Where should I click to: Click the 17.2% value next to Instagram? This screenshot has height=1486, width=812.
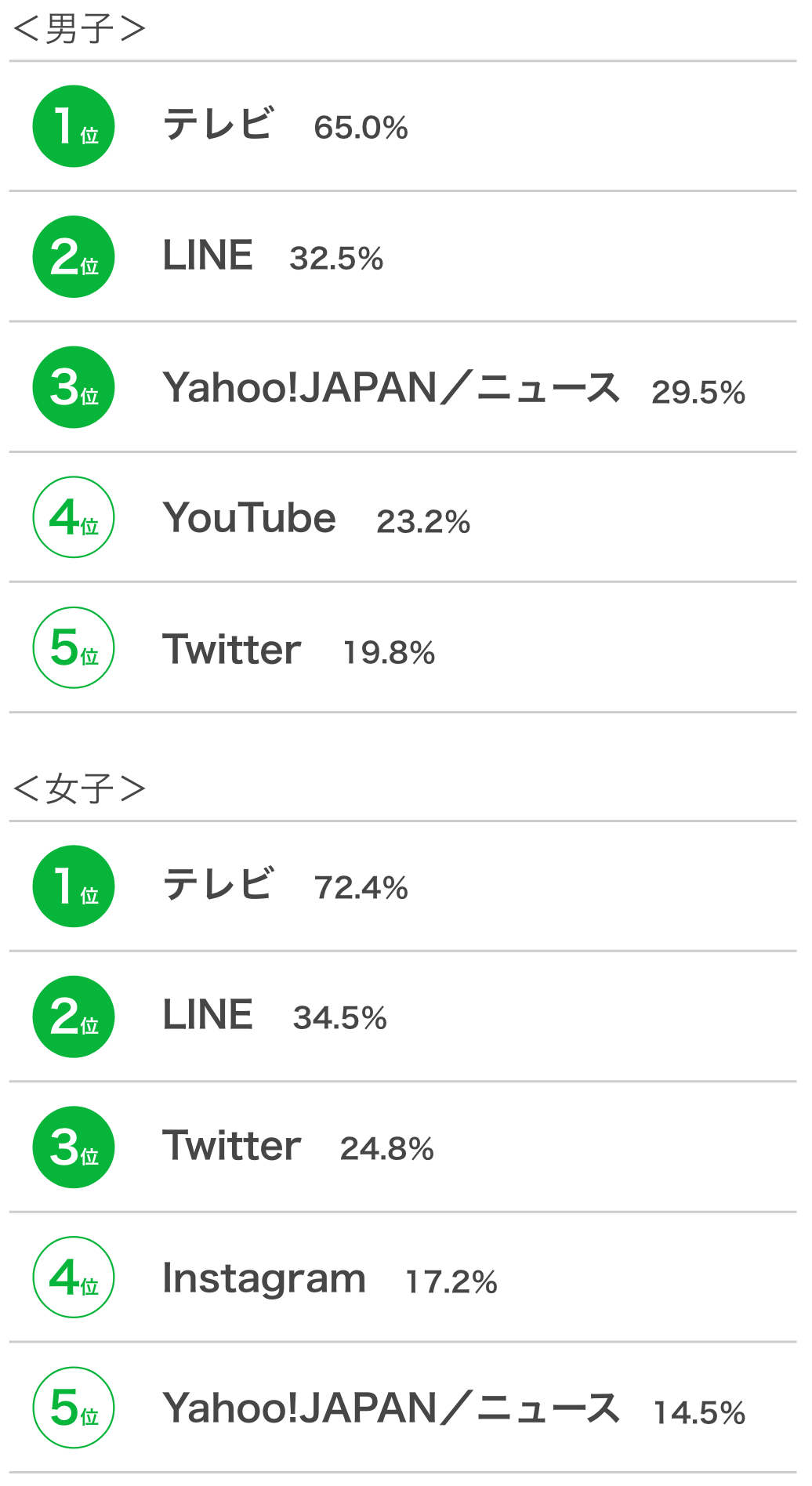click(451, 1282)
